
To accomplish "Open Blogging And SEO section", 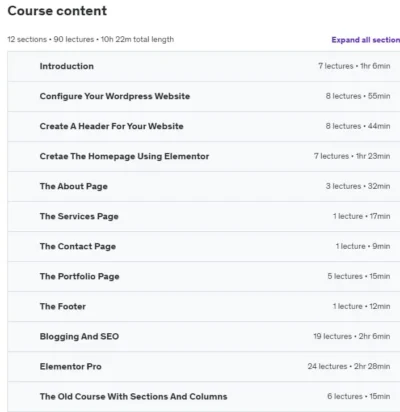I will coord(204,336).
